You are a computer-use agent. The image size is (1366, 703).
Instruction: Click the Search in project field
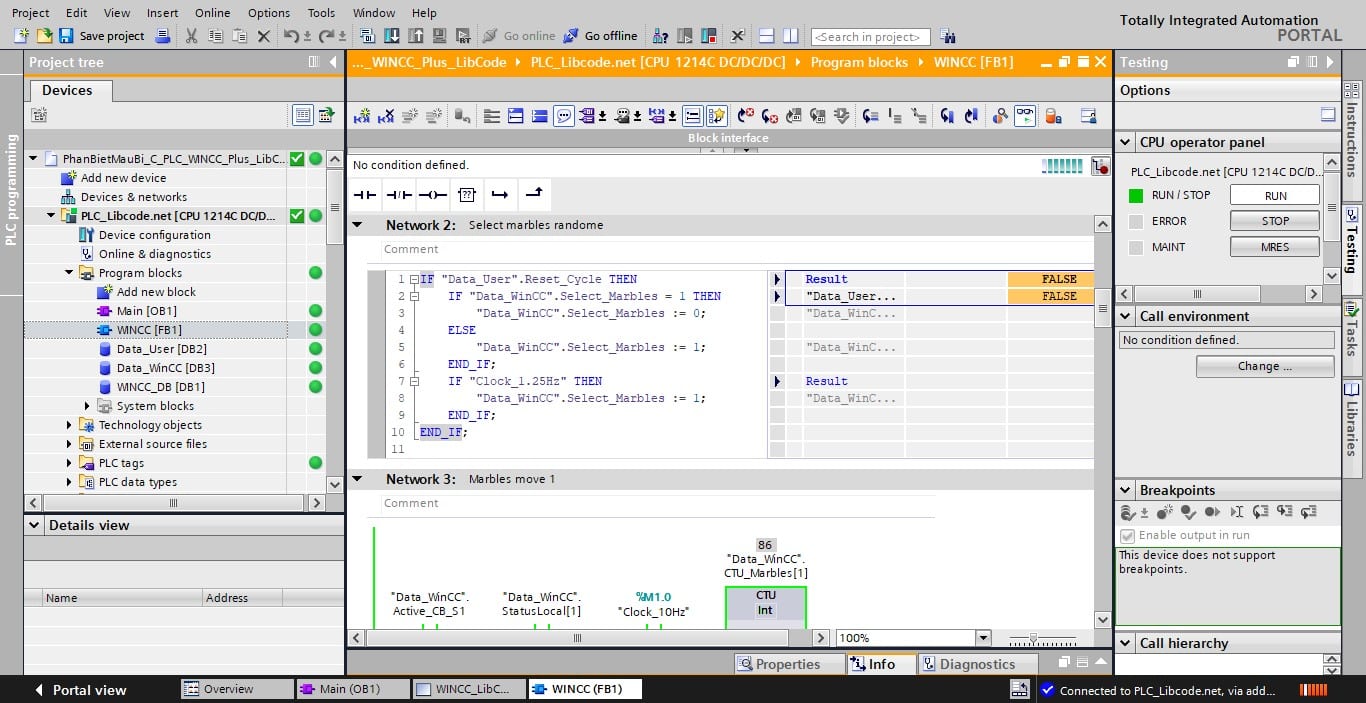tap(870, 37)
